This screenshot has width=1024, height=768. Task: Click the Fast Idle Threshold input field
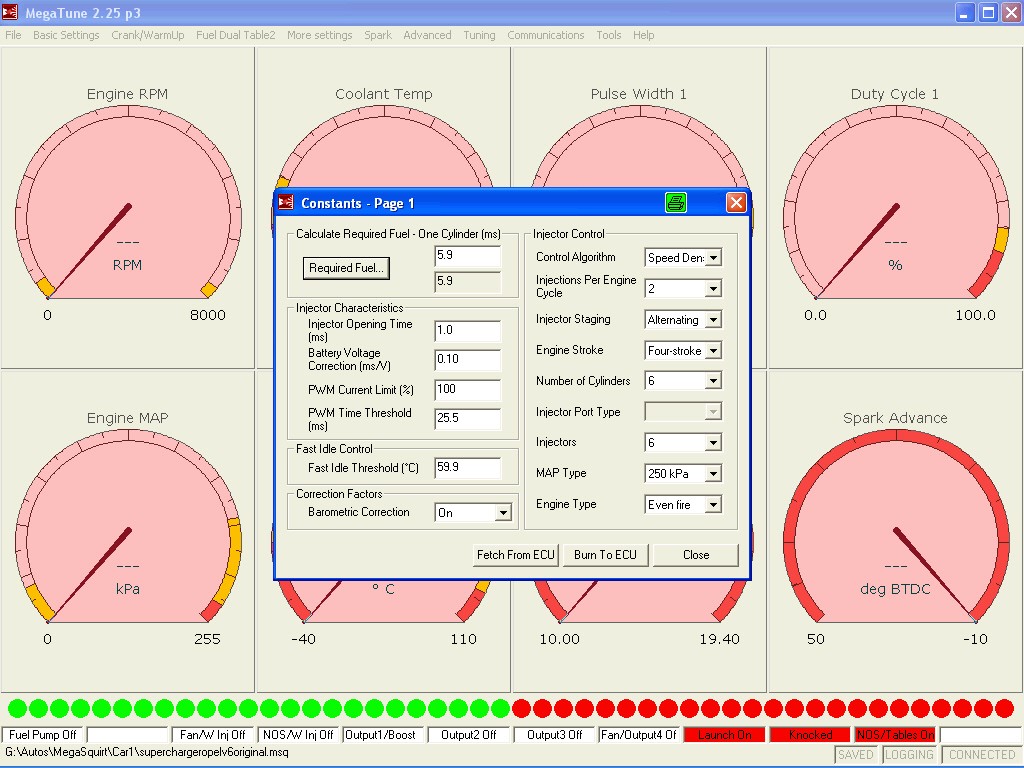[468, 468]
